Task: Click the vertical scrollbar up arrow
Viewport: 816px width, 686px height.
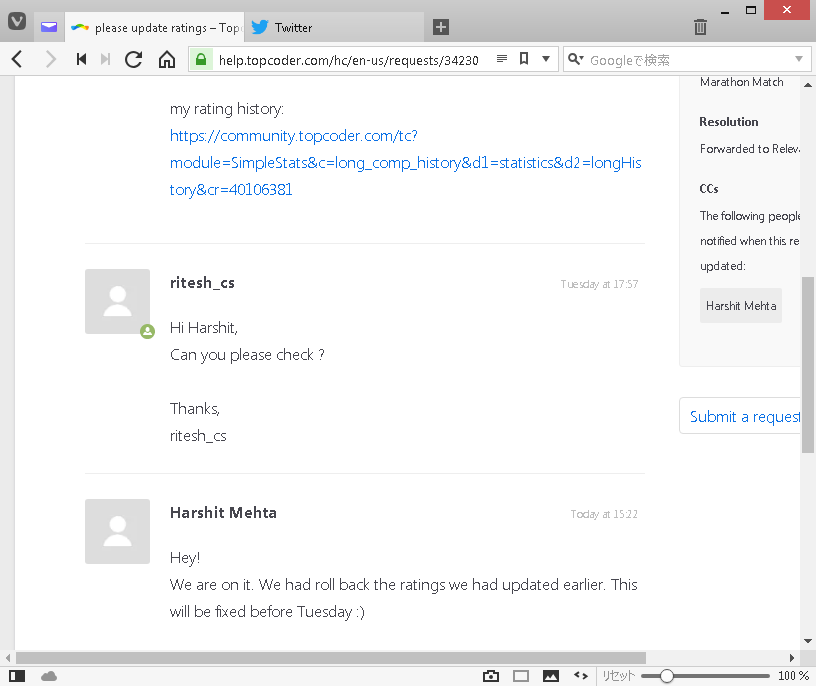Action: 808,84
